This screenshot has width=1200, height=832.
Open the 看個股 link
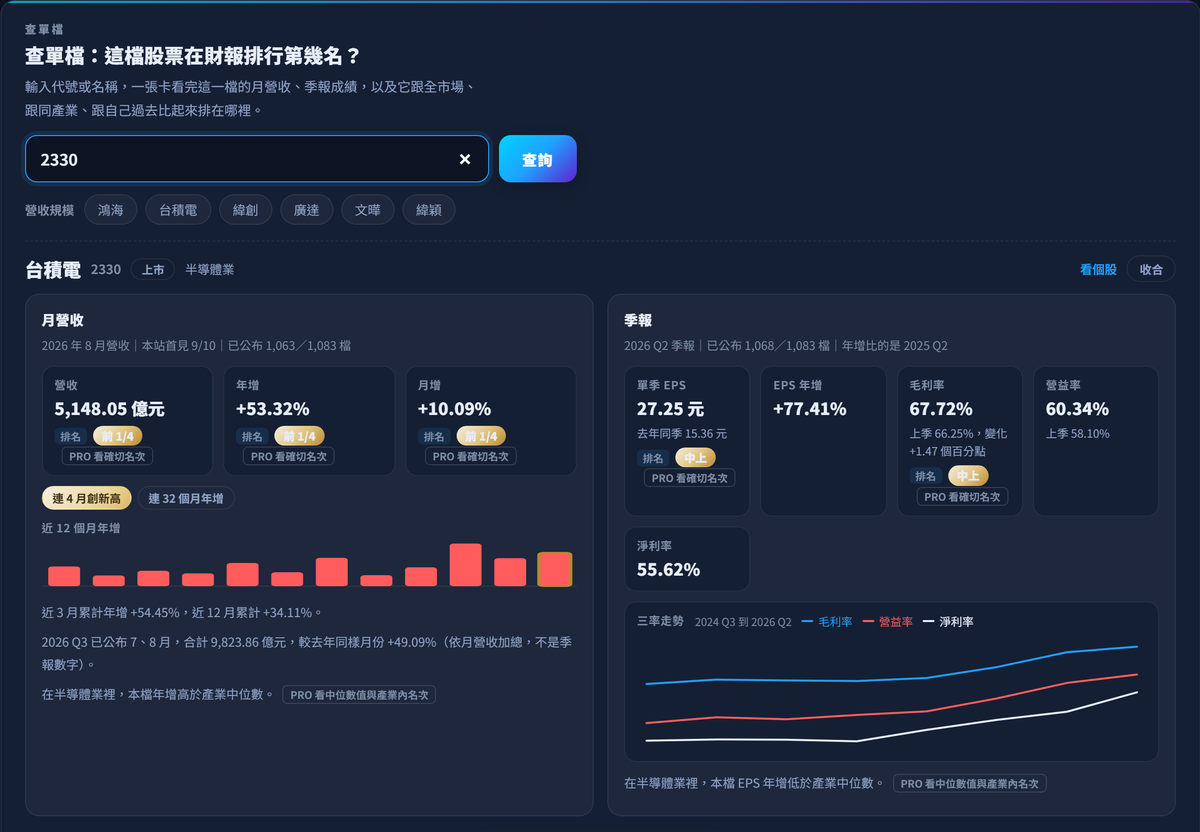[1098, 270]
